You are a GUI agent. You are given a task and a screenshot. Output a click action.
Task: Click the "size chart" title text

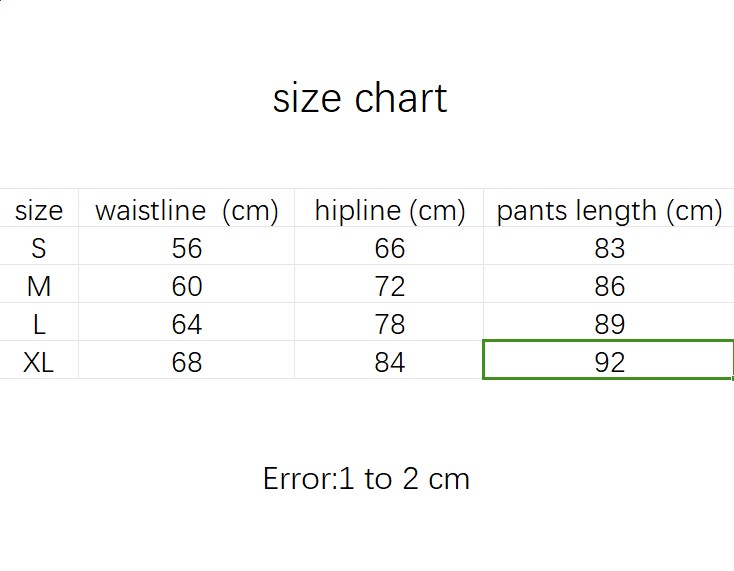click(x=360, y=99)
